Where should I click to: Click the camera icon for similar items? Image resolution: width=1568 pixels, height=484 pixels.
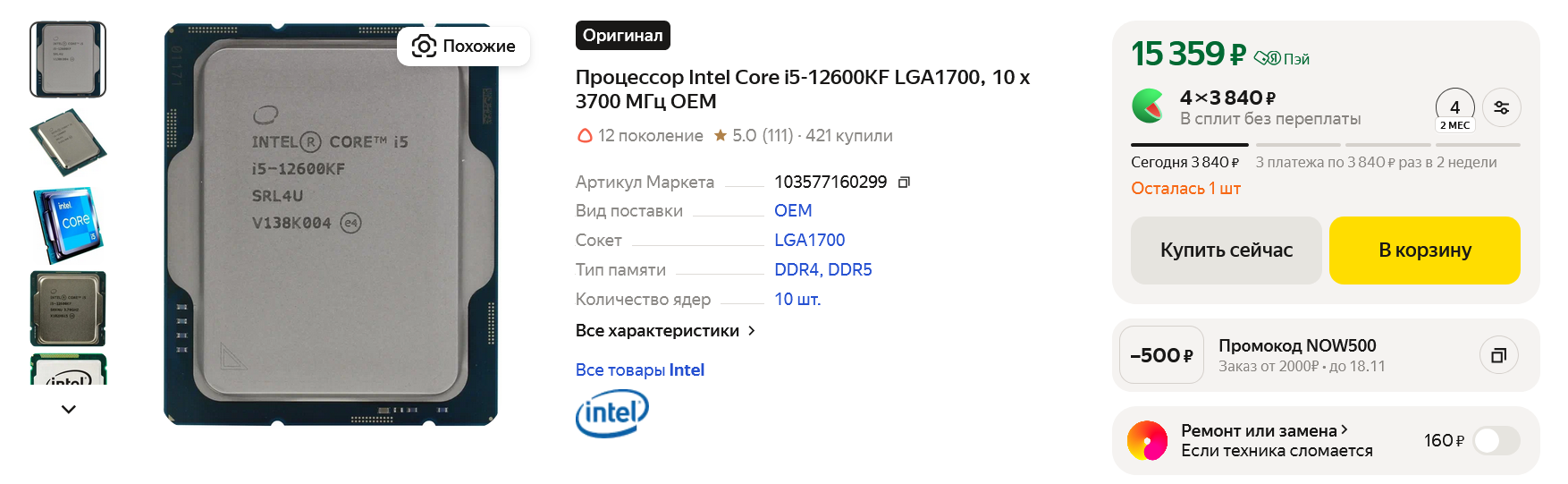pos(424,47)
